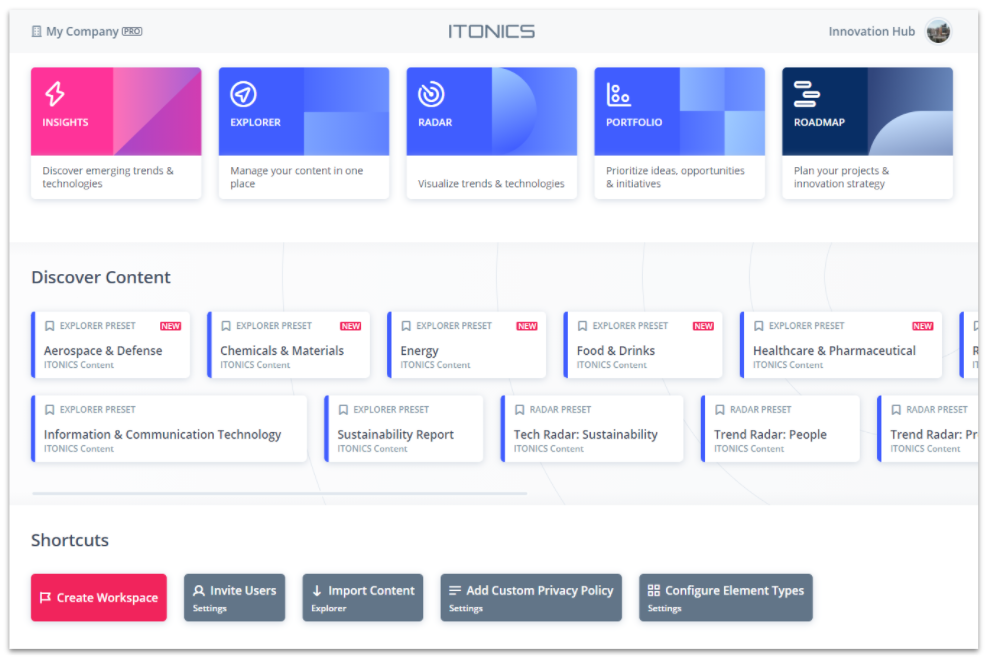
Task: Click the Create Workspace button
Action: coord(99,597)
